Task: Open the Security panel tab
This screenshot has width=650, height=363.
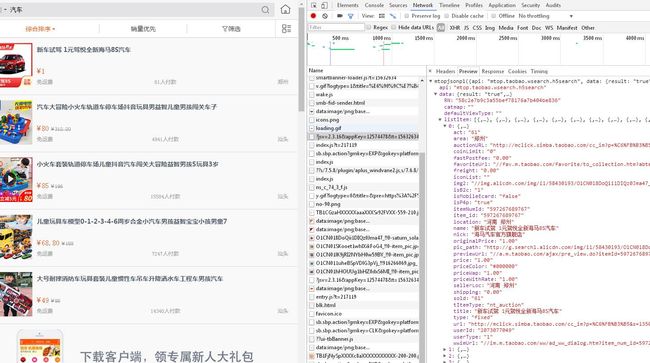Action: (x=531, y=5)
